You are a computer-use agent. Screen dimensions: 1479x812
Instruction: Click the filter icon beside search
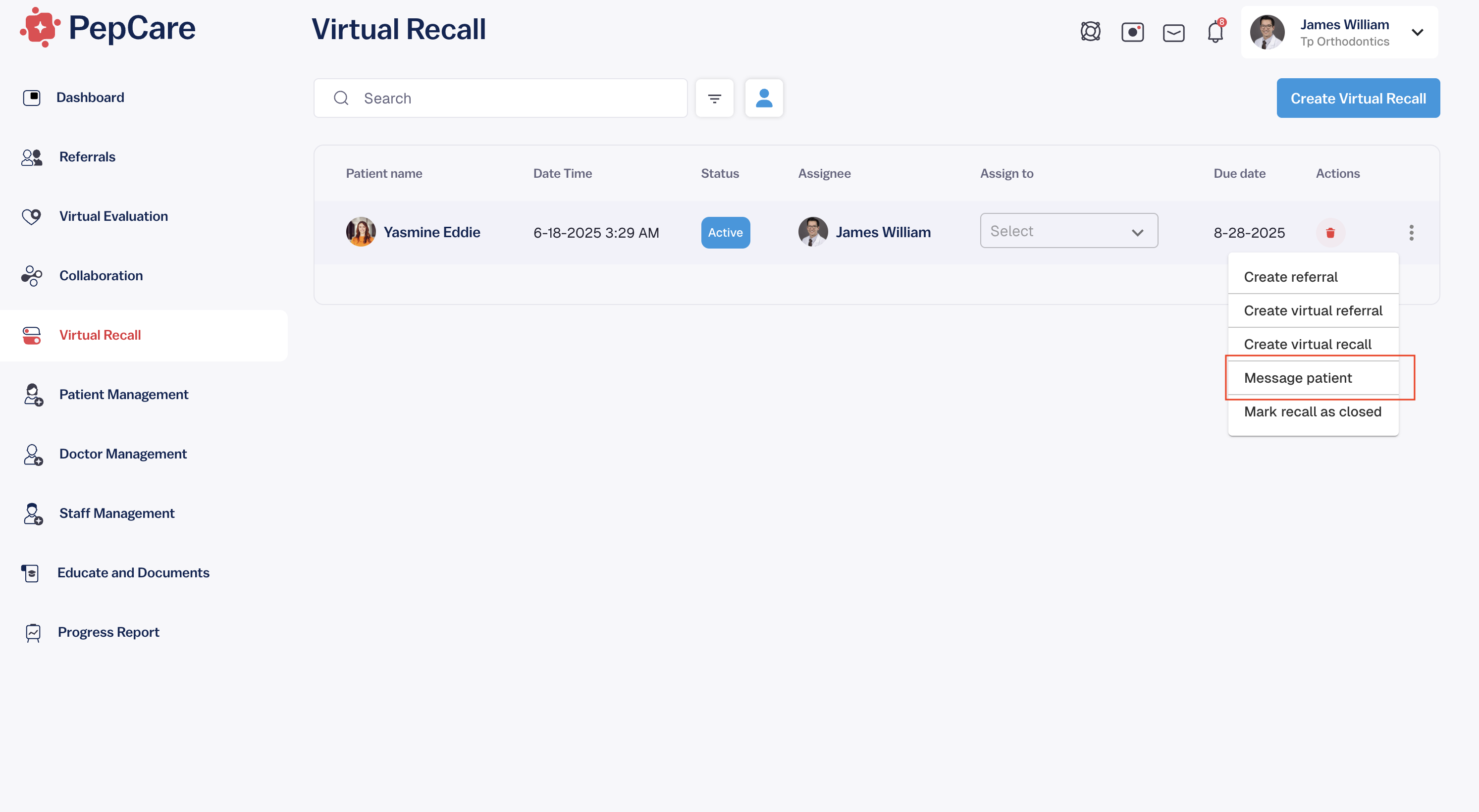pos(714,98)
